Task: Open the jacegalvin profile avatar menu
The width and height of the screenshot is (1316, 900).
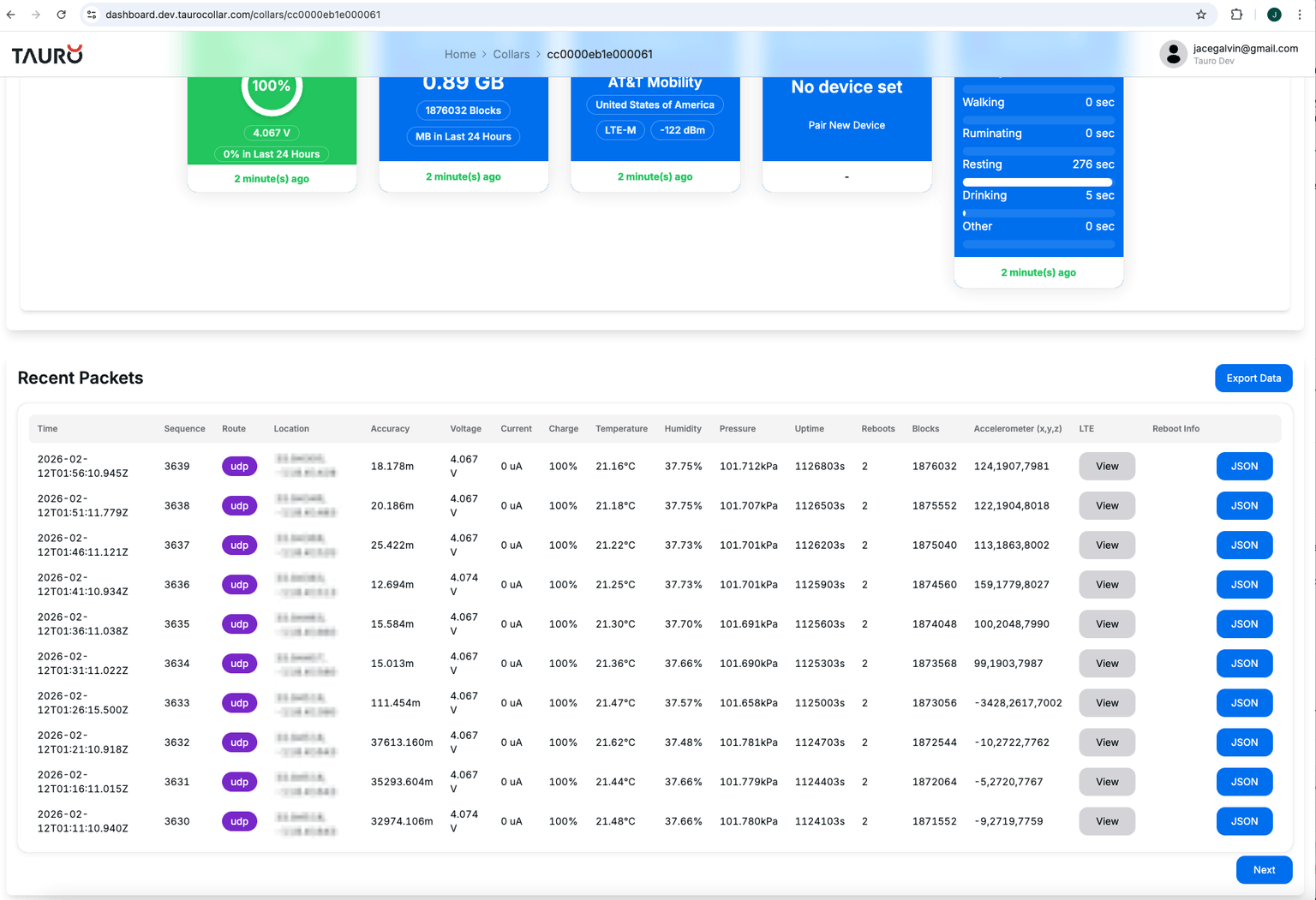Action: point(1173,53)
